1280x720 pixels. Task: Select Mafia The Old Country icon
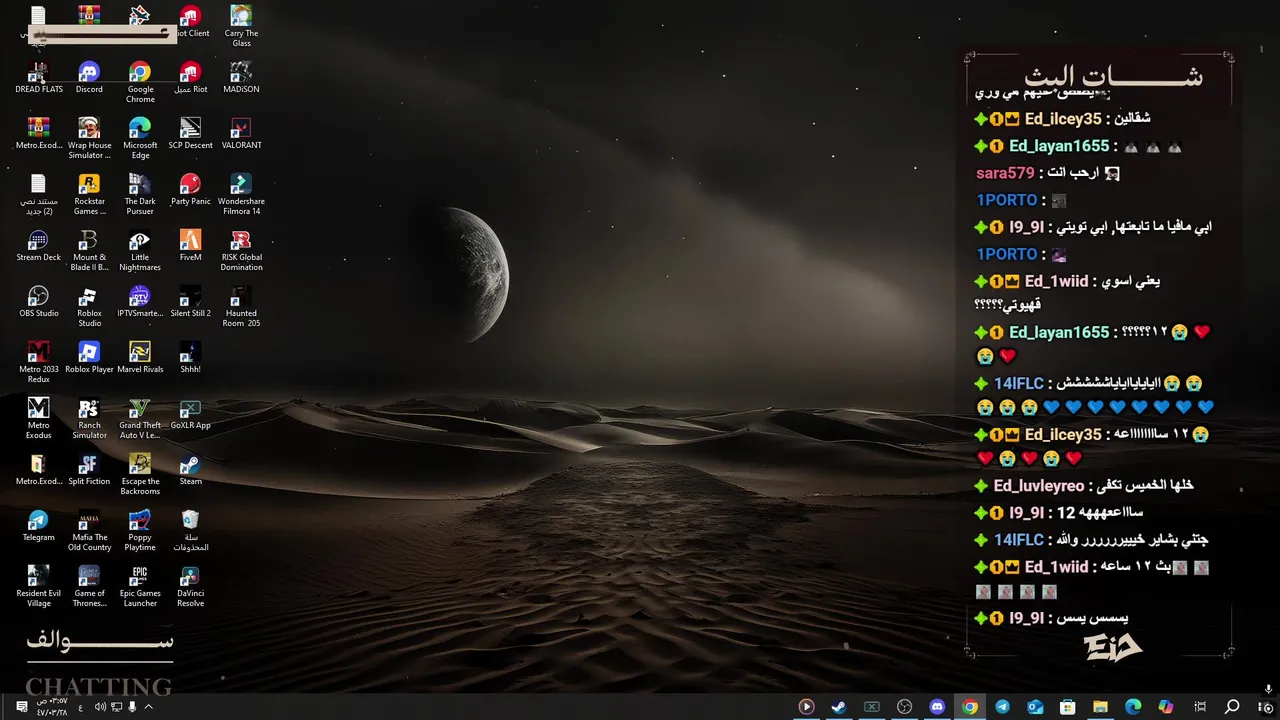[89, 531]
